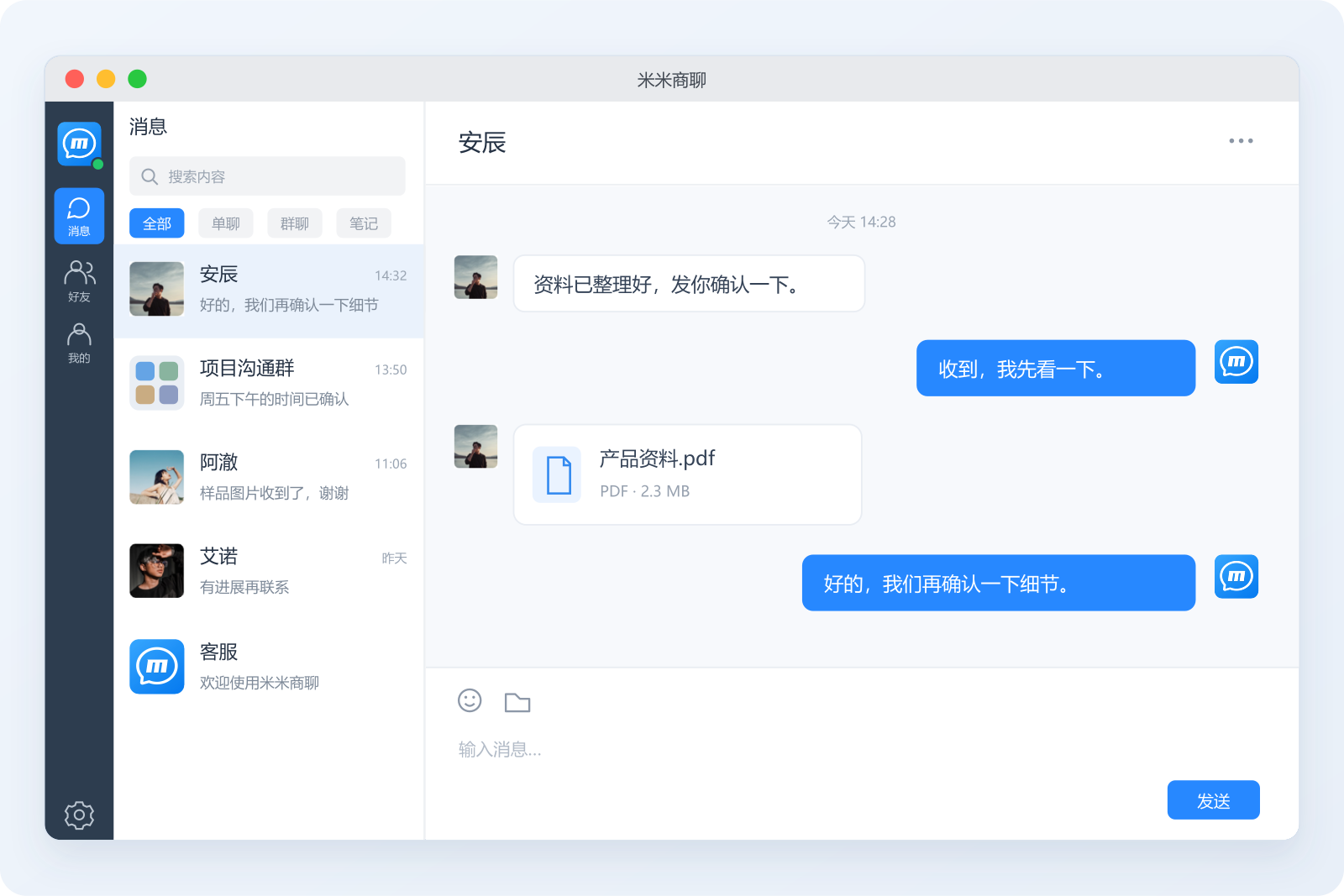Click the search magnifier icon
The width and height of the screenshot is (1344, 896).
click(x=150, y=176)
